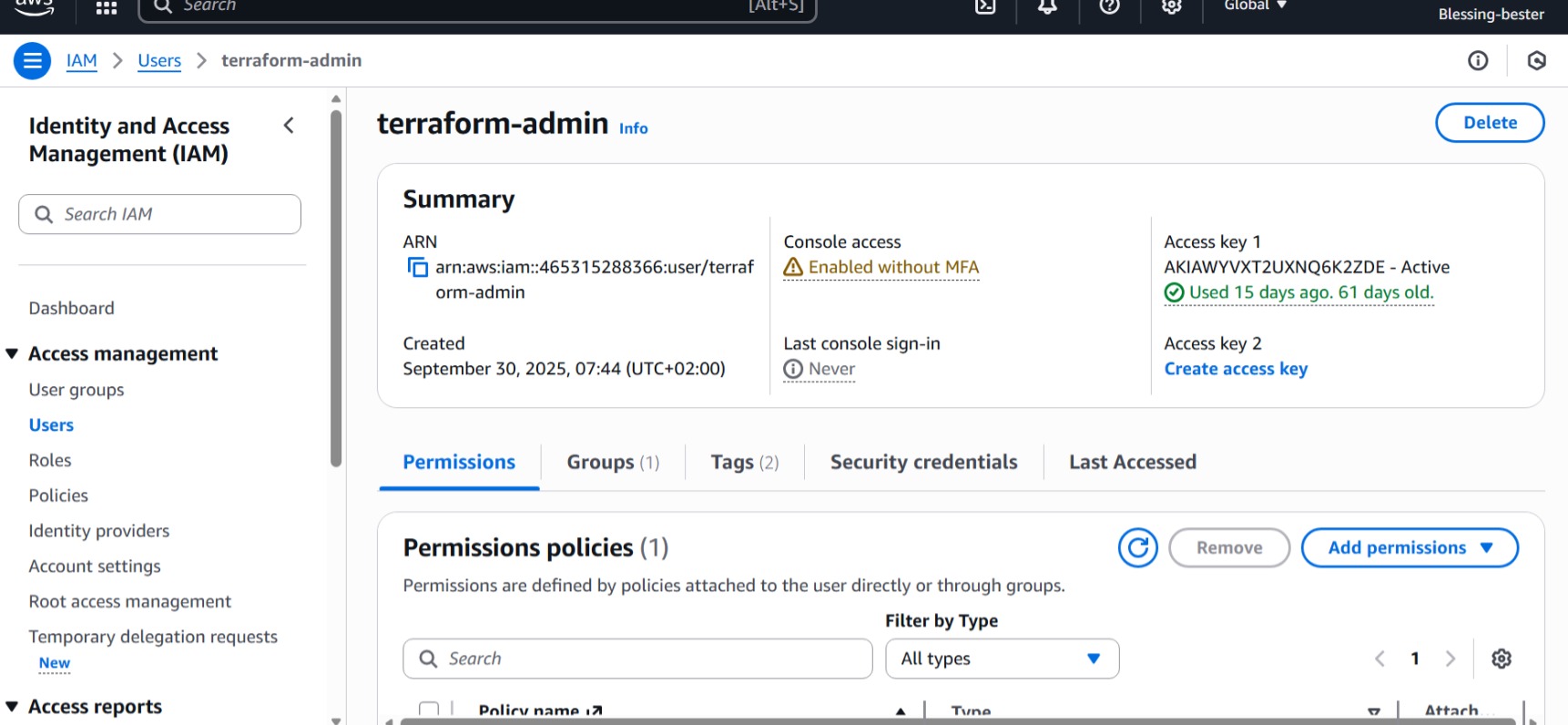Open CloudShell terminal icon

pos(985,7)
